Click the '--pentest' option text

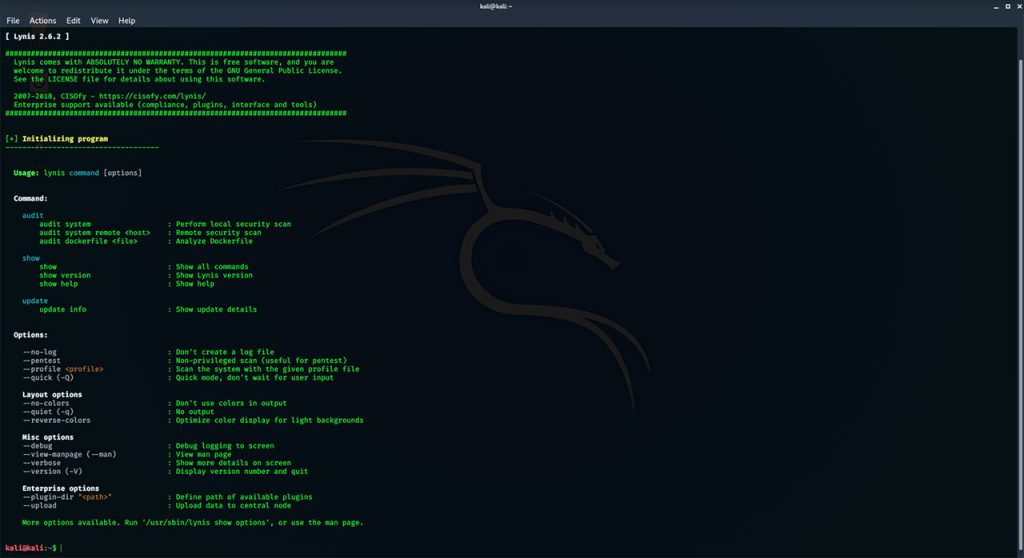(42, 361)
